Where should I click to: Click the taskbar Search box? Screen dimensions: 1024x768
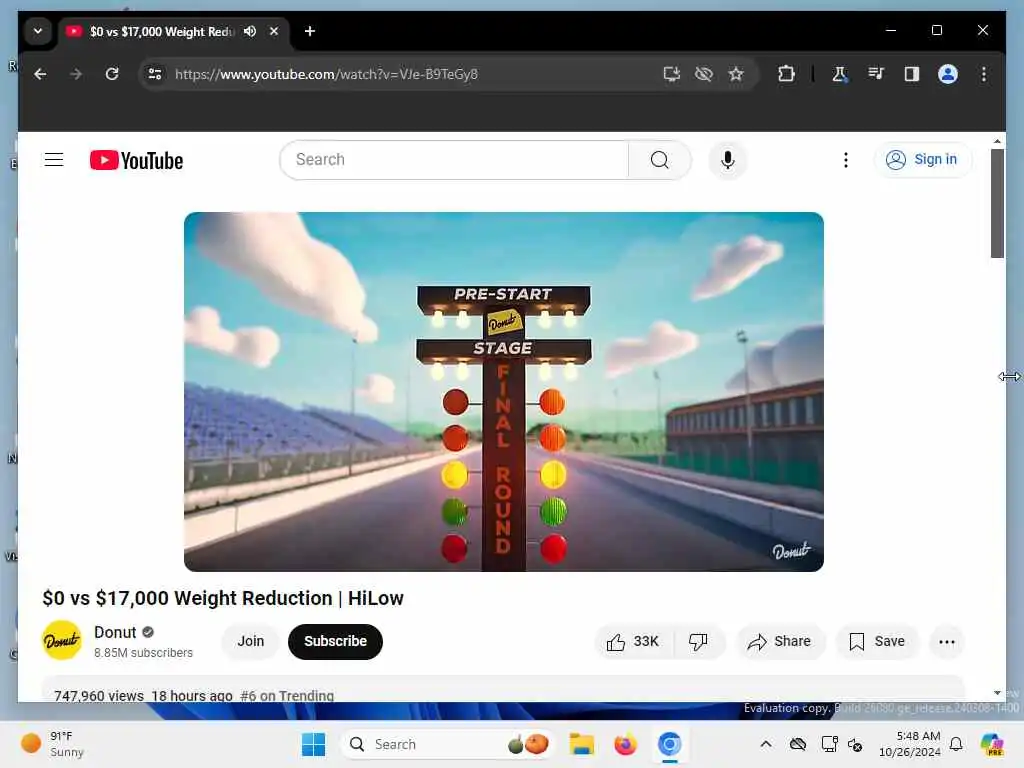coord(448,744)
